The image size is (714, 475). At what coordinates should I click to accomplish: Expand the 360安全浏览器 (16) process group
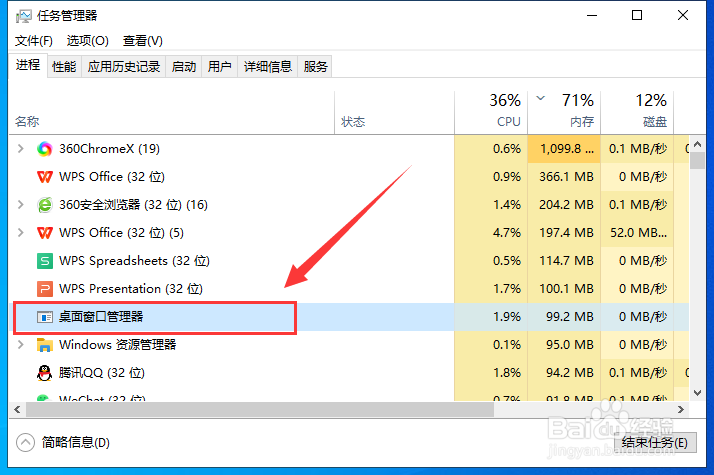[20, 205]
